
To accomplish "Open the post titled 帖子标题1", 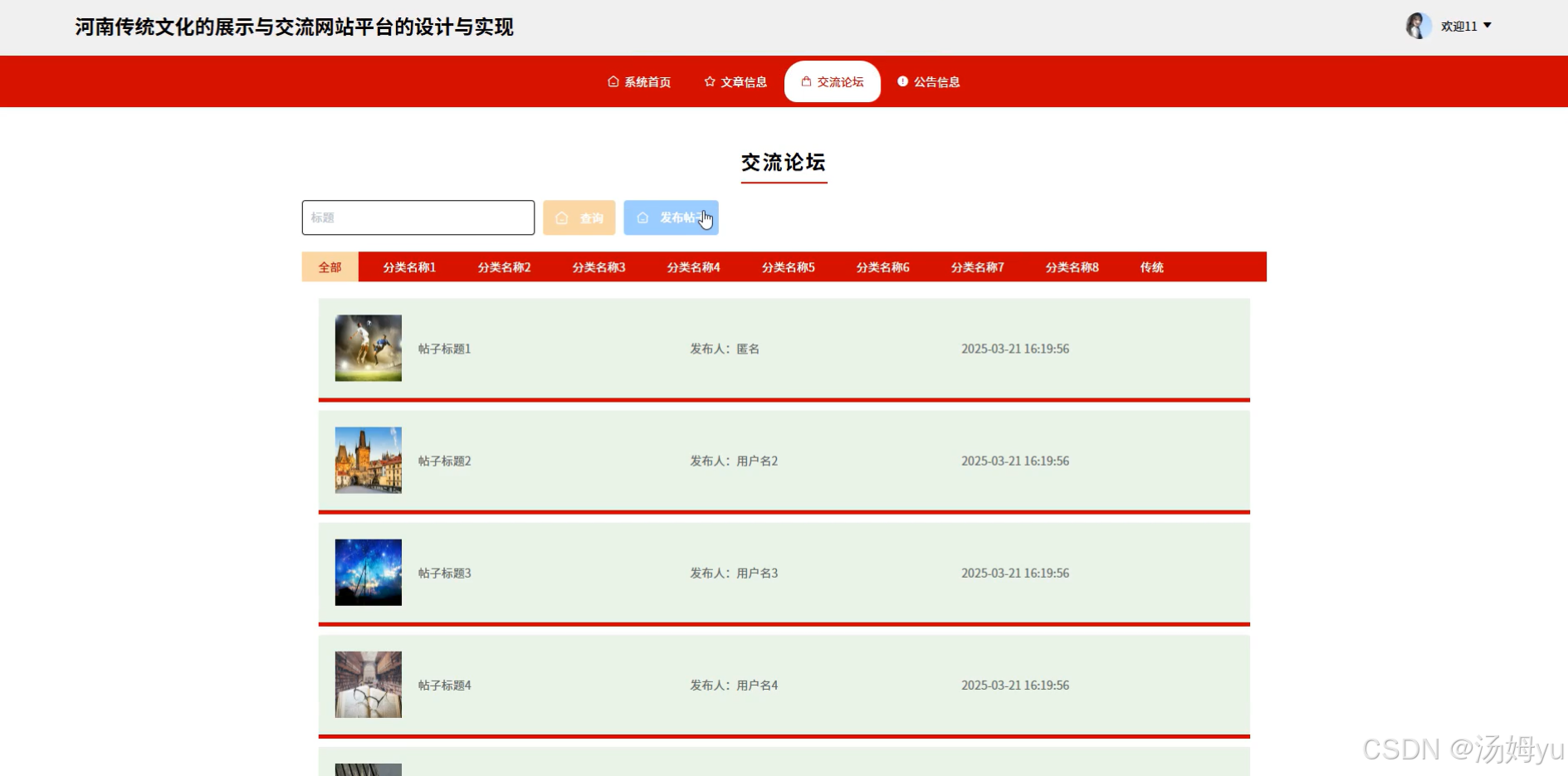I will [445, 349].
